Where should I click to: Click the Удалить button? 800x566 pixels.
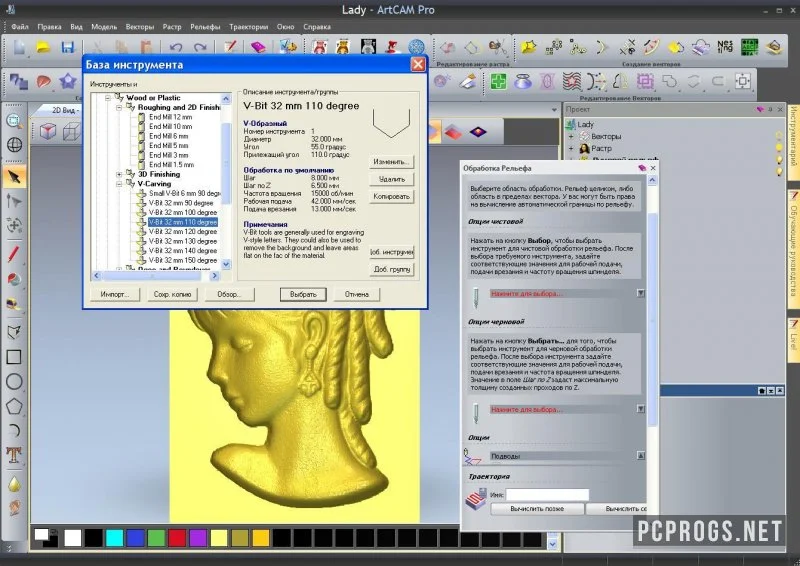[391, 179]
